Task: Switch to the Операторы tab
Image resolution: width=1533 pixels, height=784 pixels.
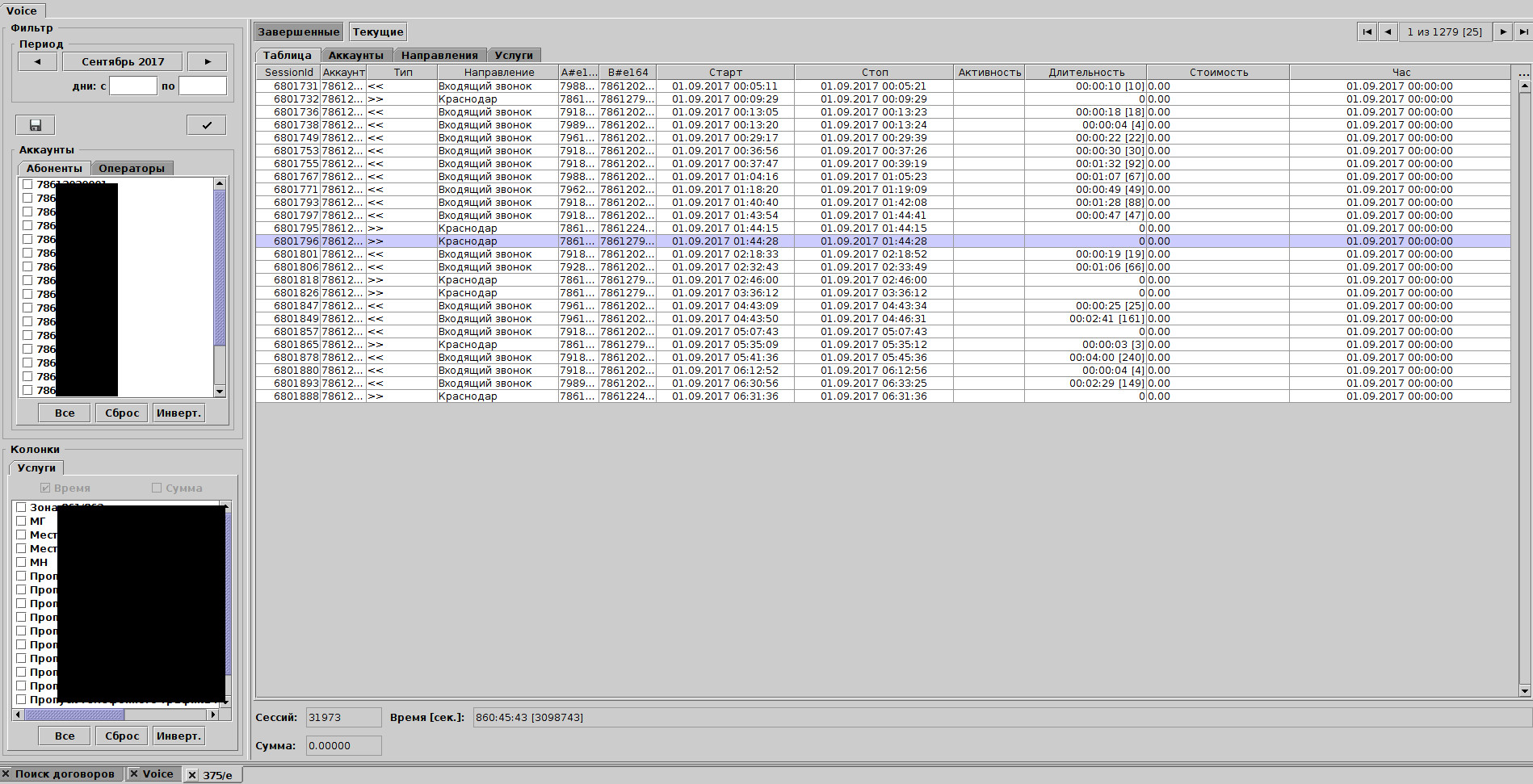Action: (x=132, y=168)
